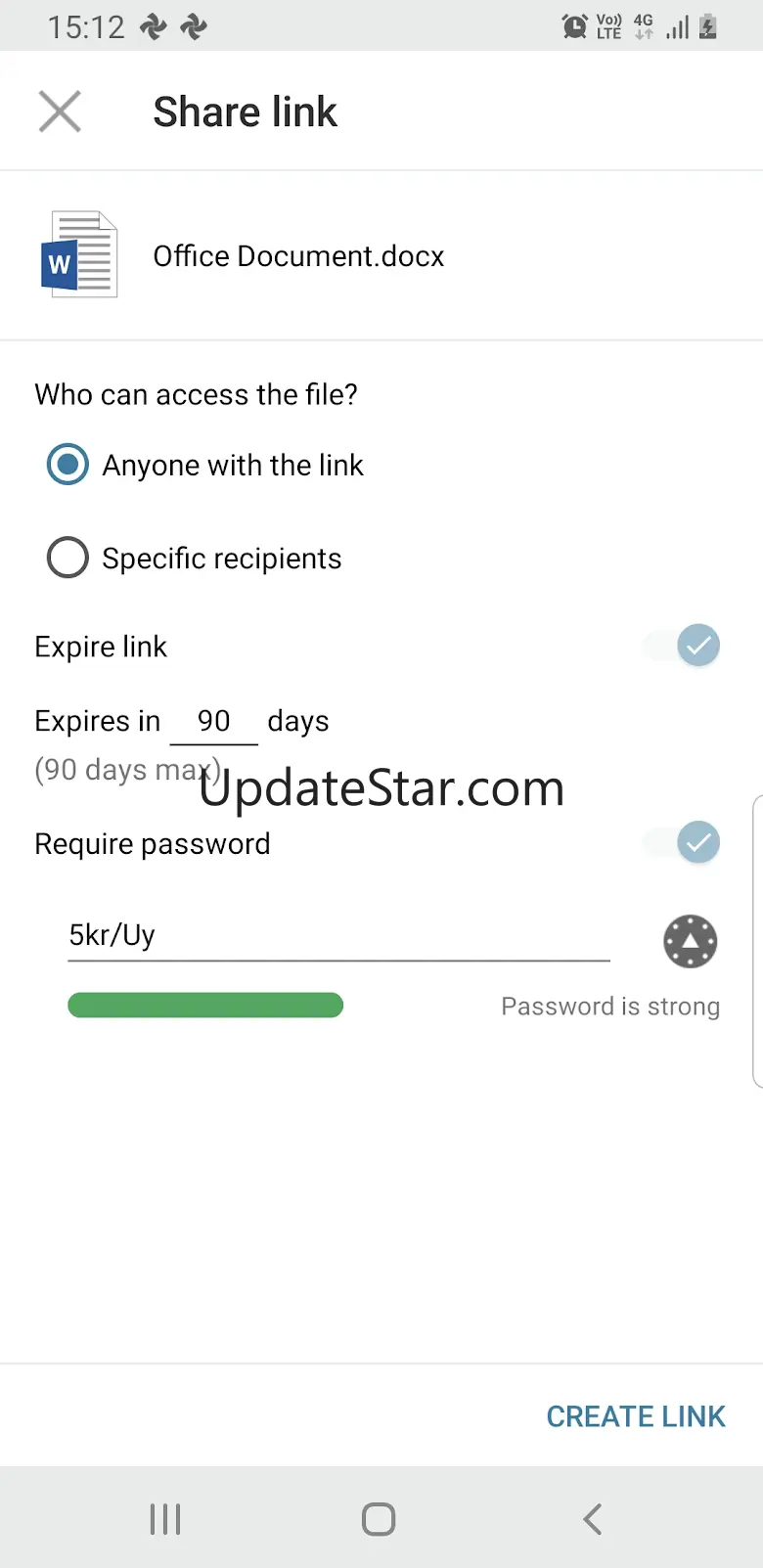
Task: Tap the Android back arrow
Action: pos(592,1519)
